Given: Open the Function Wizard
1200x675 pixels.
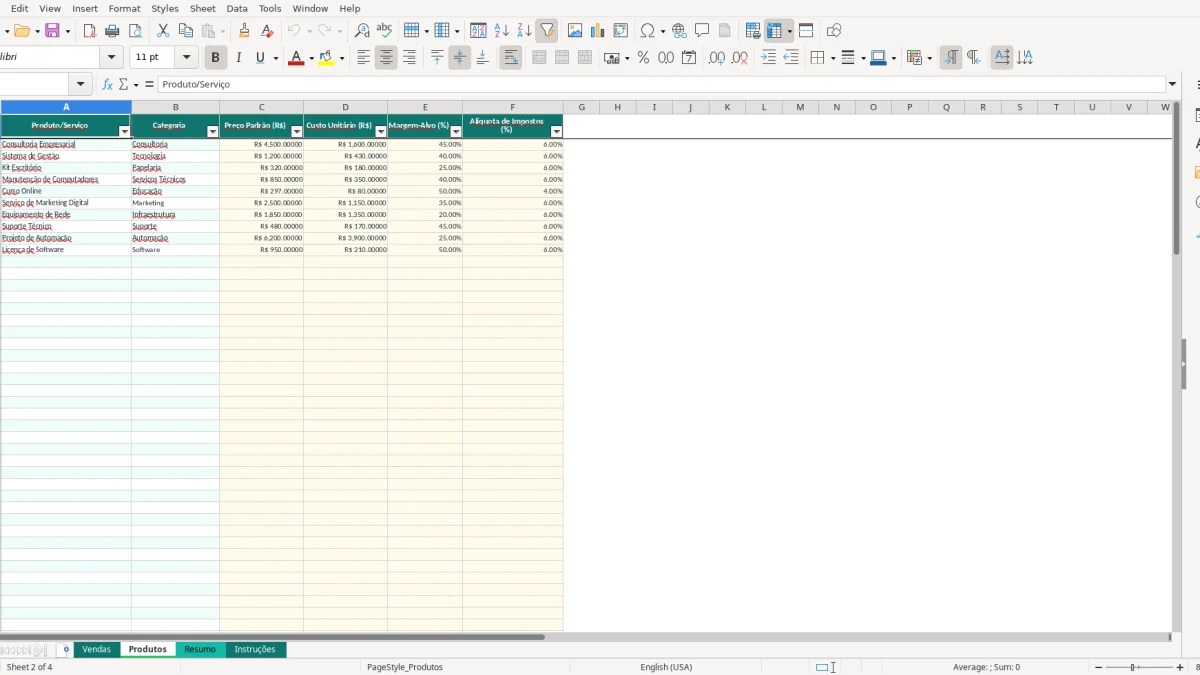Looking at the screenshot, I should click(x=107, y=84).
